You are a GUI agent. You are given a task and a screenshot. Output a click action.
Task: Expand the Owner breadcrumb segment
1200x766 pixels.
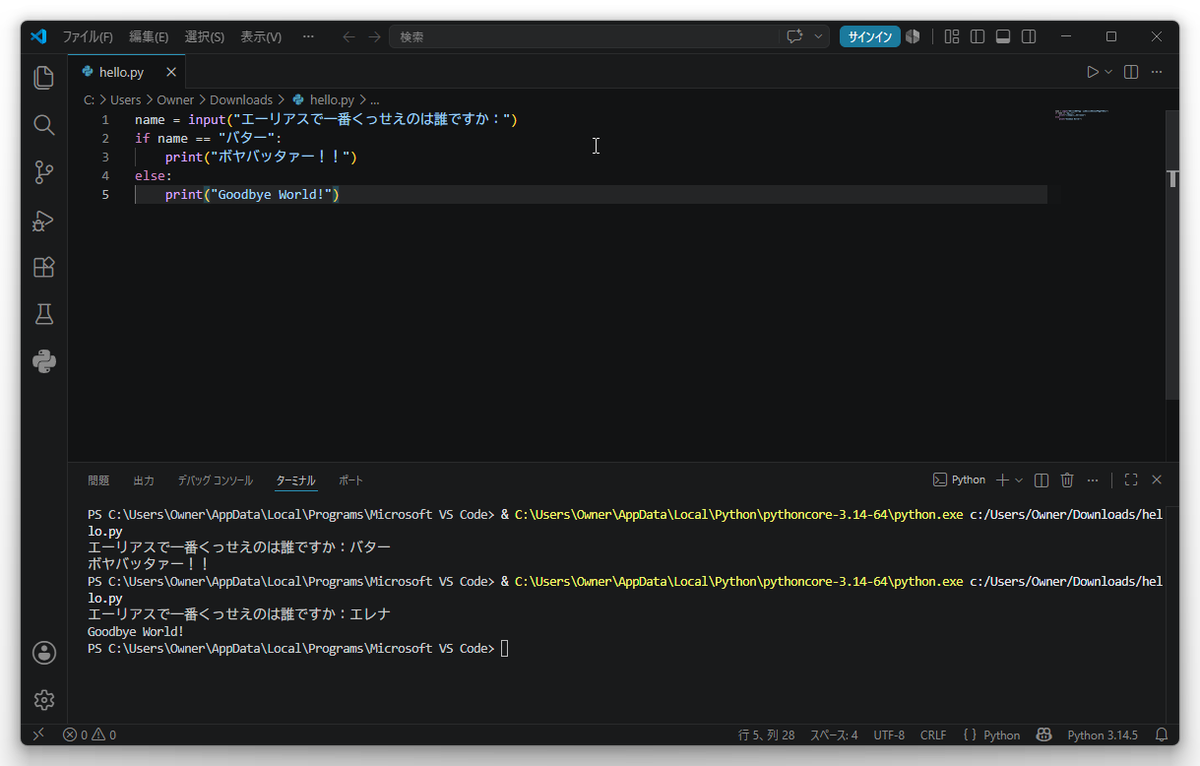tap(175, 100)
